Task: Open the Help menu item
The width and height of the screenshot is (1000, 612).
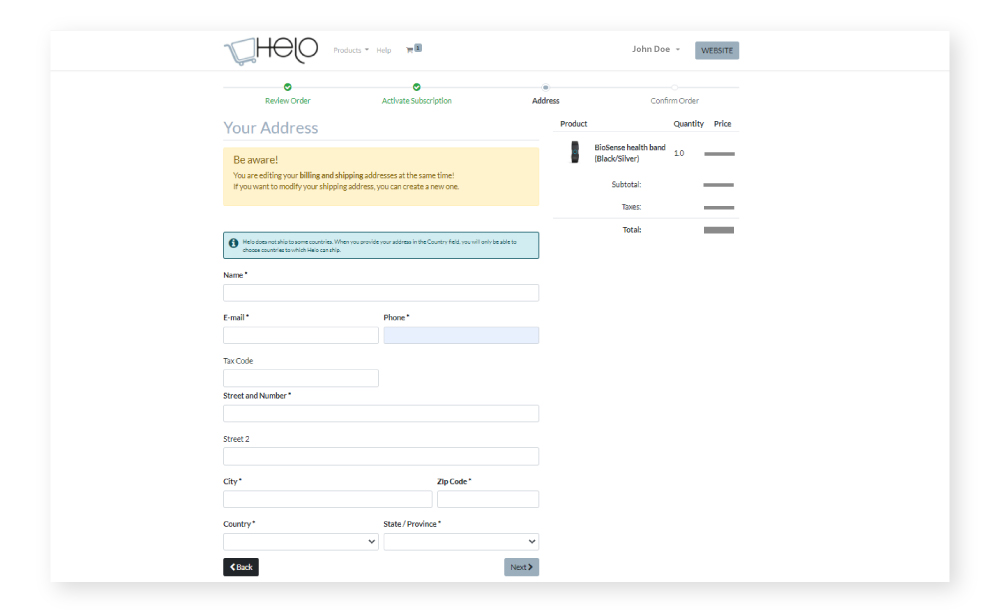Action: (384, 50)
